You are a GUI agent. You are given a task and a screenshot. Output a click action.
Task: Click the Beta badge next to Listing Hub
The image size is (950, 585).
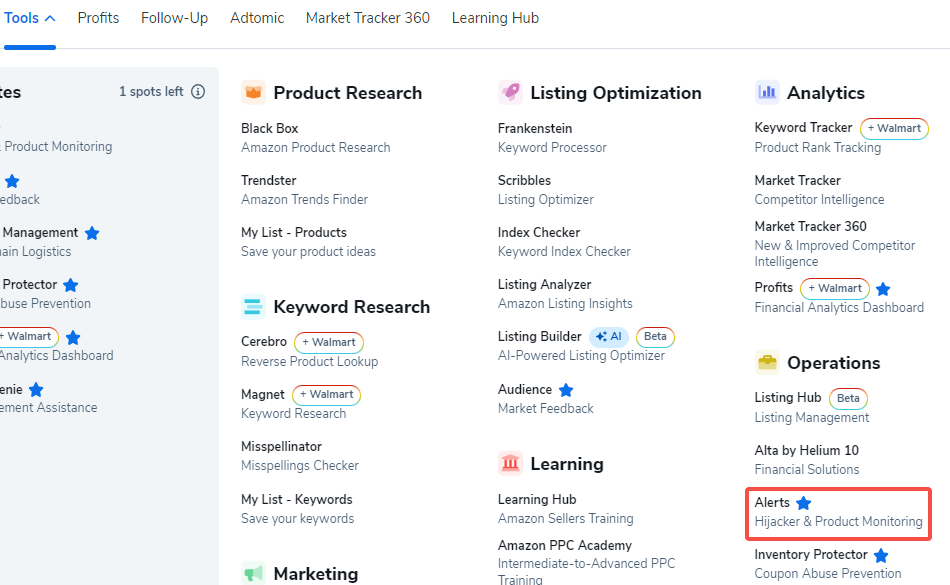[848, 398]
